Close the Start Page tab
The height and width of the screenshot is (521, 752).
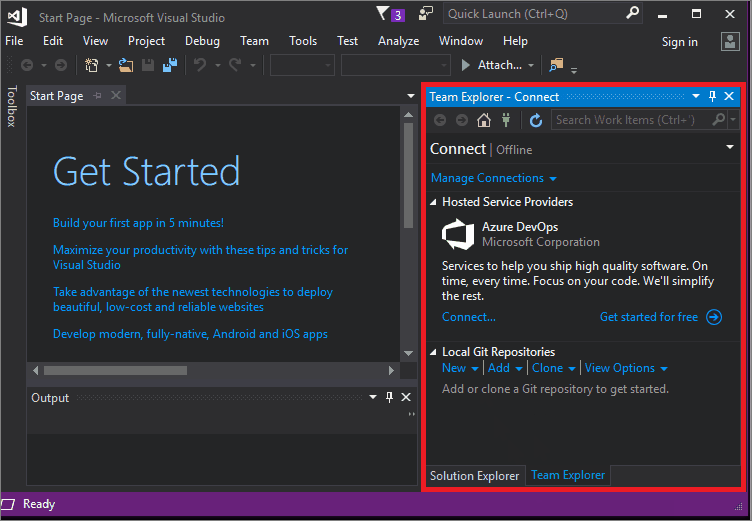tap(116, 95)
